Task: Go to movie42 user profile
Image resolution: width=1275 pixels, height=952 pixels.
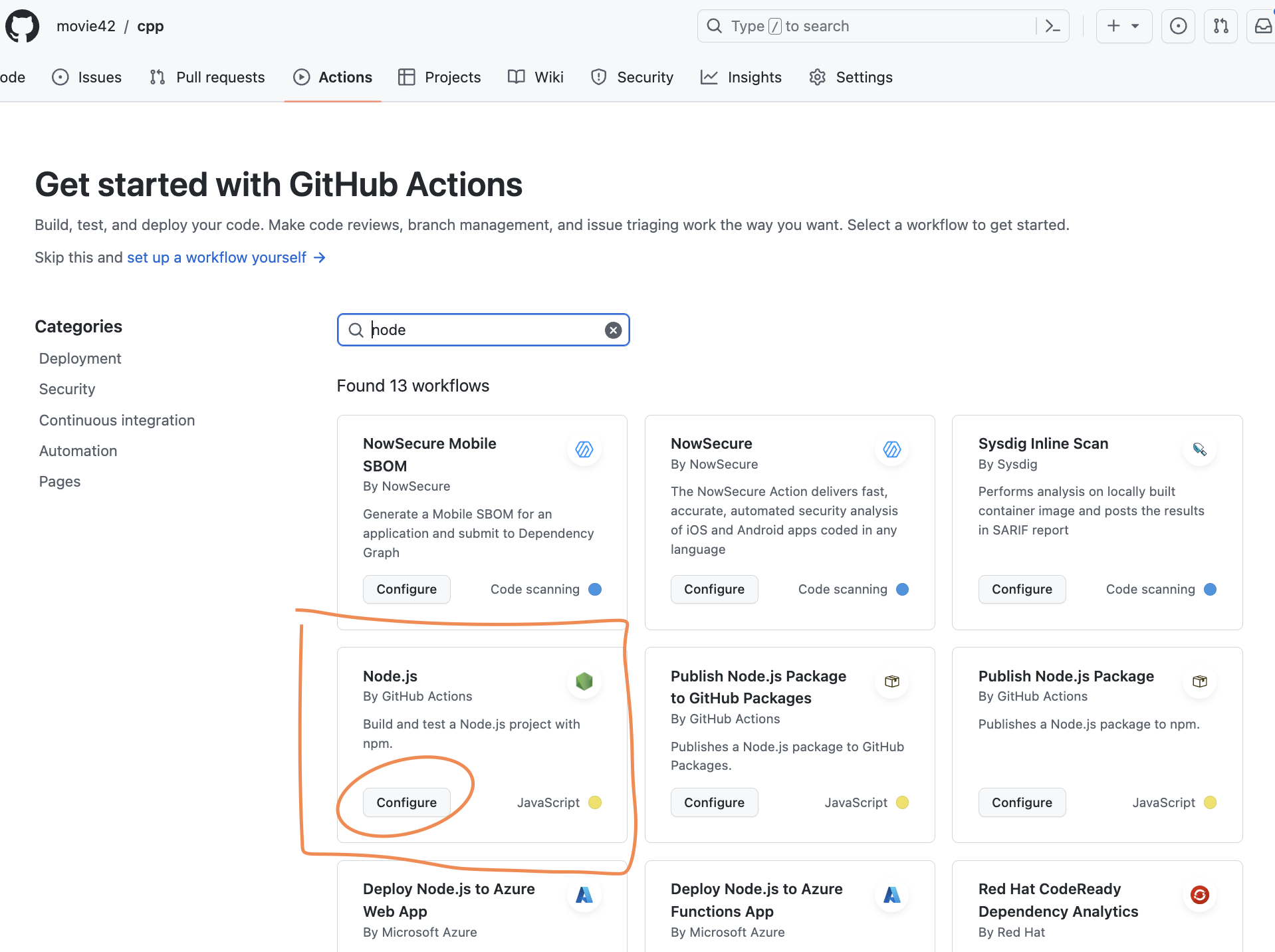Action: pyautogui.click(x=86, y=26)
